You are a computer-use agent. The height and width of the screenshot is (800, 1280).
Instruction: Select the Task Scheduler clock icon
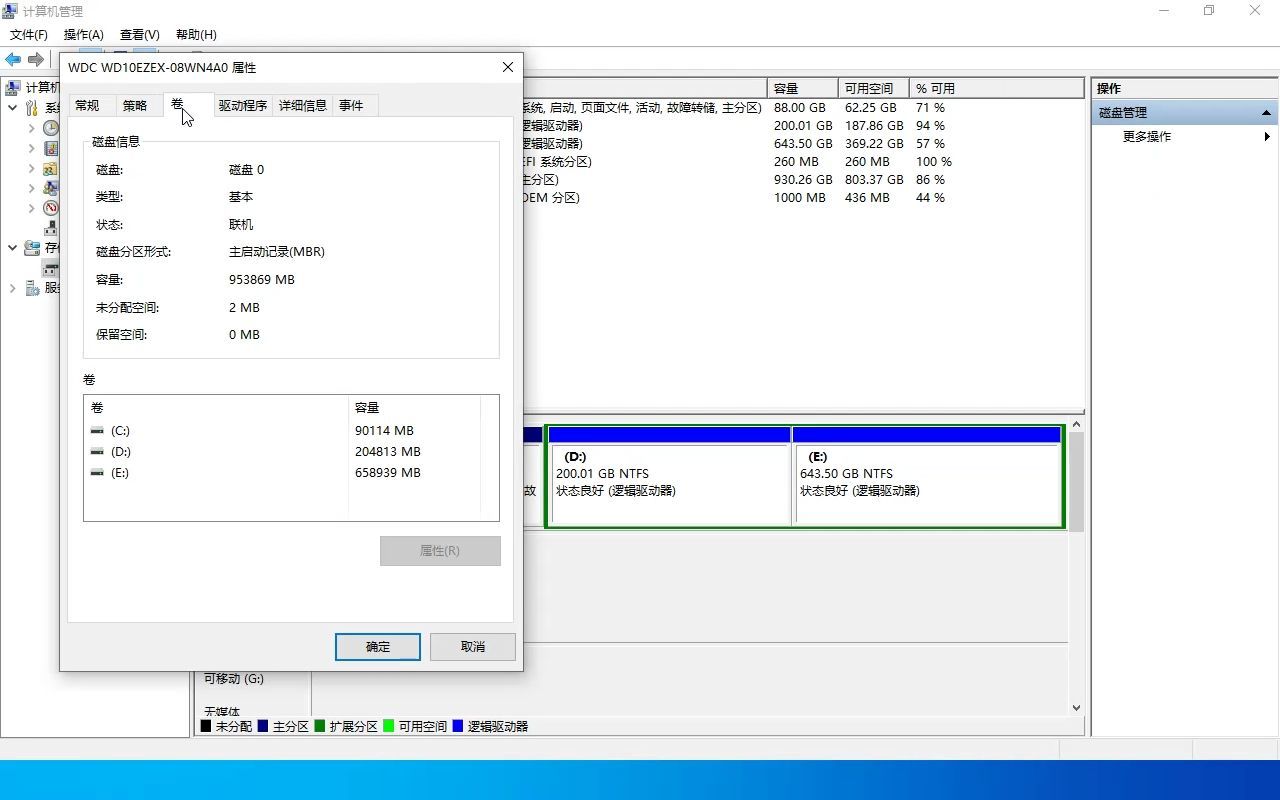click(x=50, y=128)
